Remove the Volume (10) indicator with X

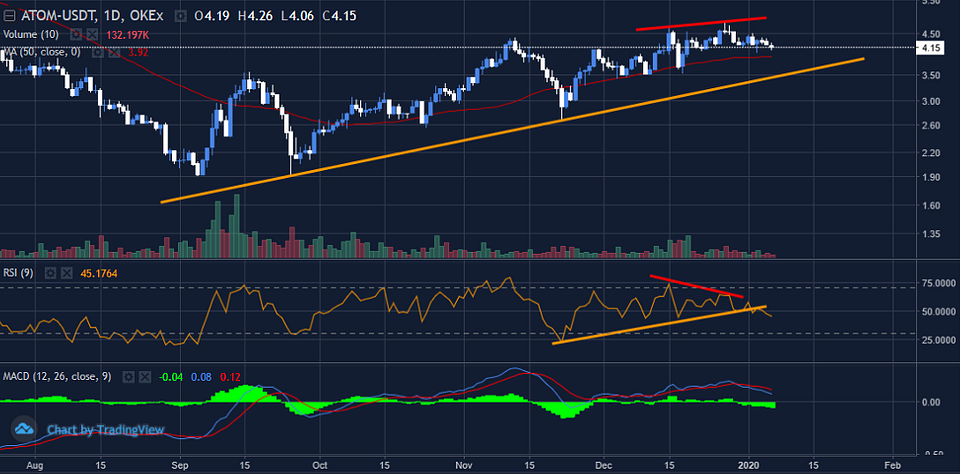click(92, 34)
